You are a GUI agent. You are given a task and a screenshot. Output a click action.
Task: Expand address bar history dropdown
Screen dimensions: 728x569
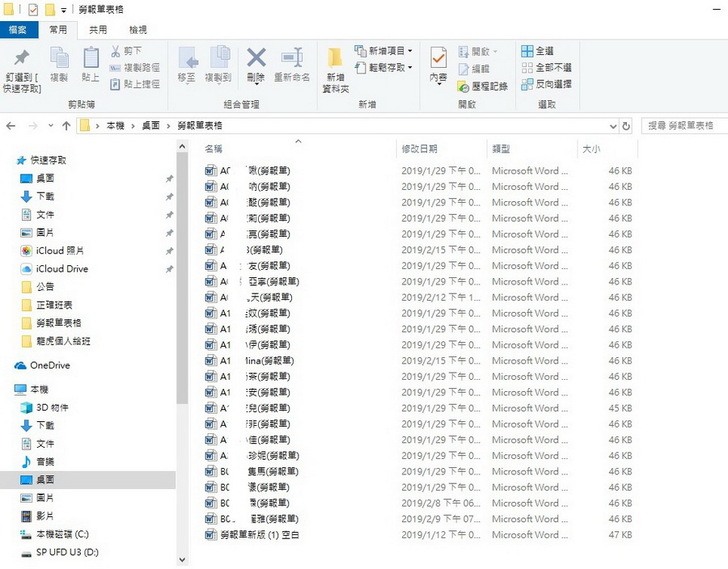point(613,126)
